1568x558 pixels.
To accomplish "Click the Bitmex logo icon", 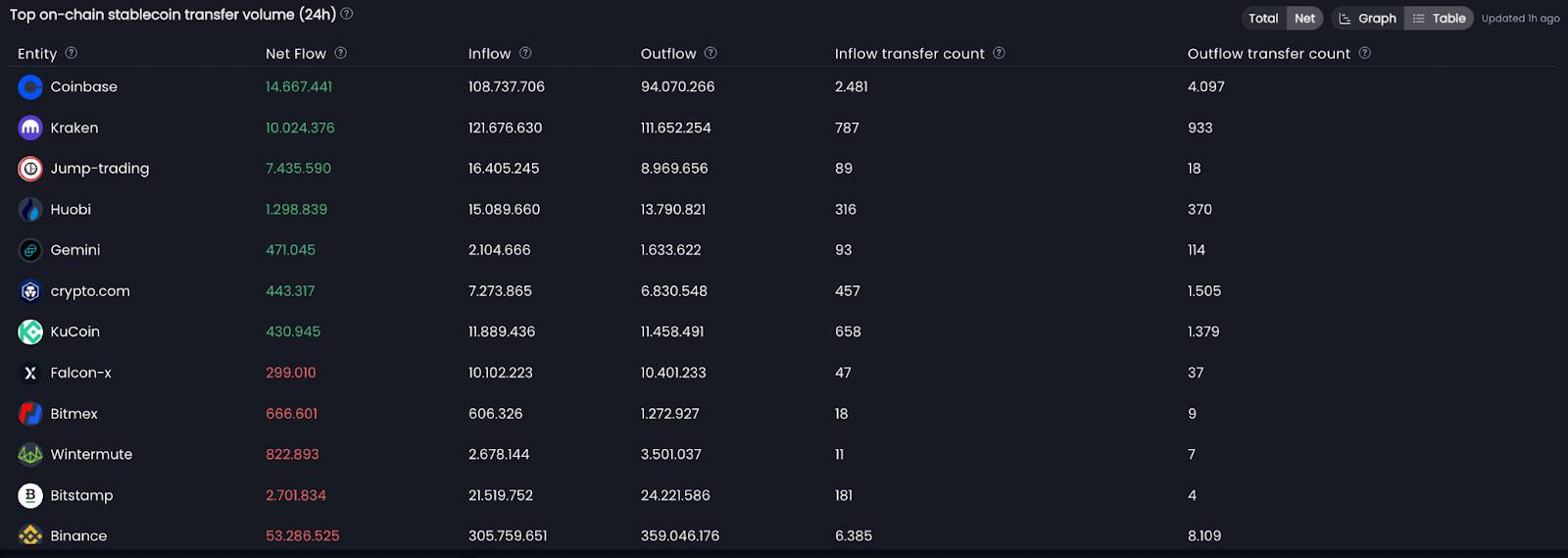I will click(30, 414).
